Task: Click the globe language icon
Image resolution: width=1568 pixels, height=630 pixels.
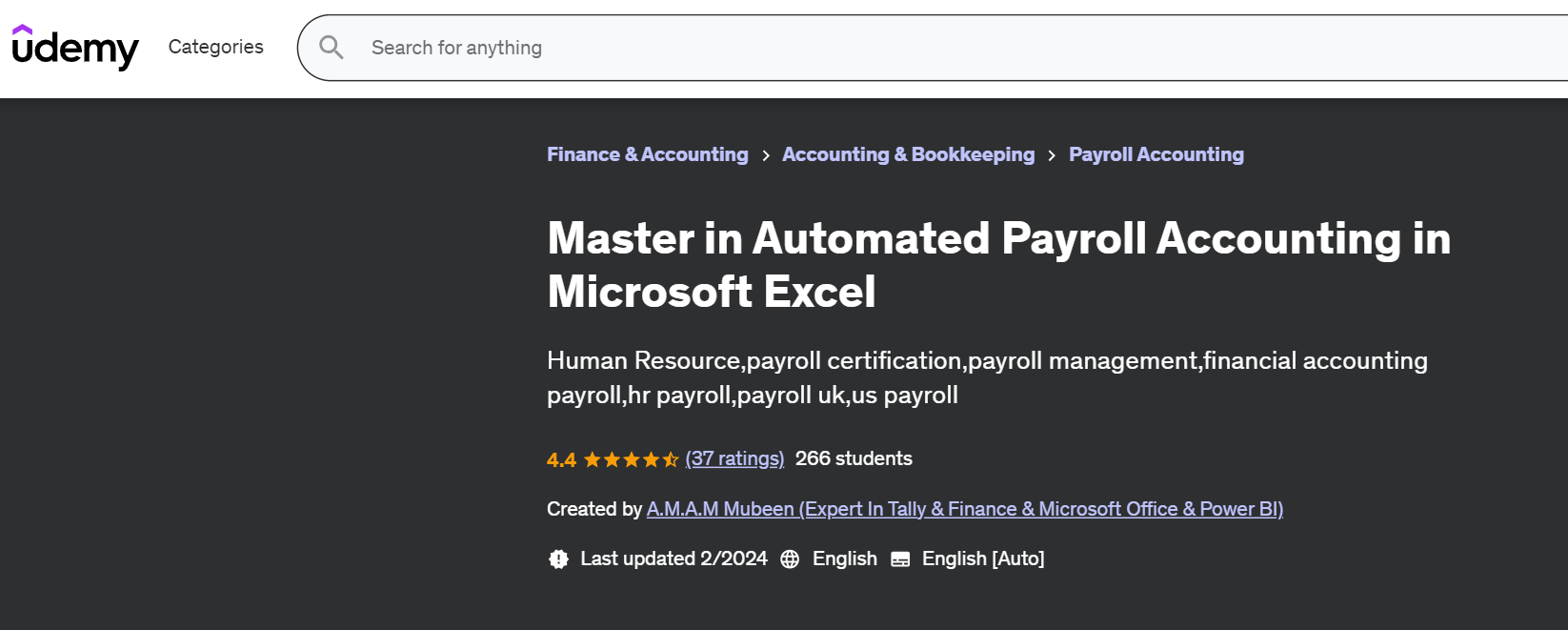Action: pos(790,559)
